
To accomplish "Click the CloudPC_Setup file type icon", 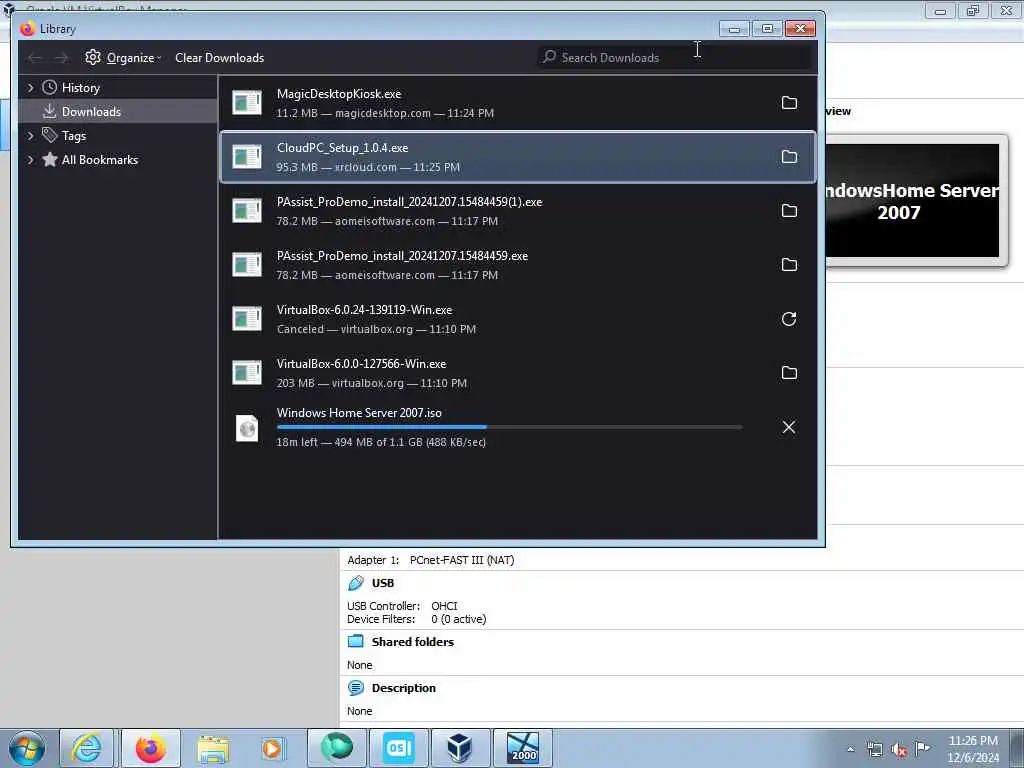I will [247, 157].
